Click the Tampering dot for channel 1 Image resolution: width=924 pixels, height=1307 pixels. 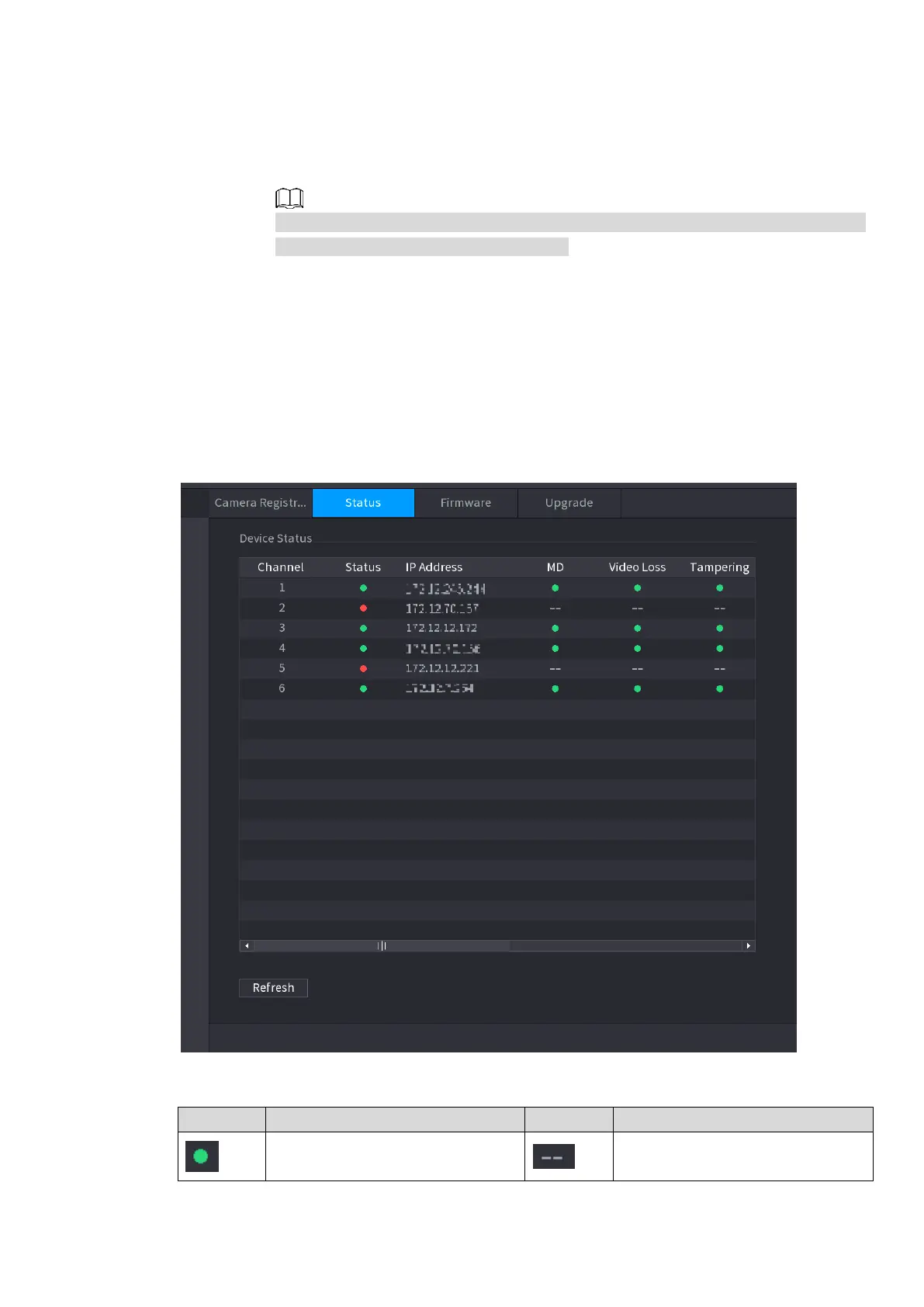click(x=720, y=588)
